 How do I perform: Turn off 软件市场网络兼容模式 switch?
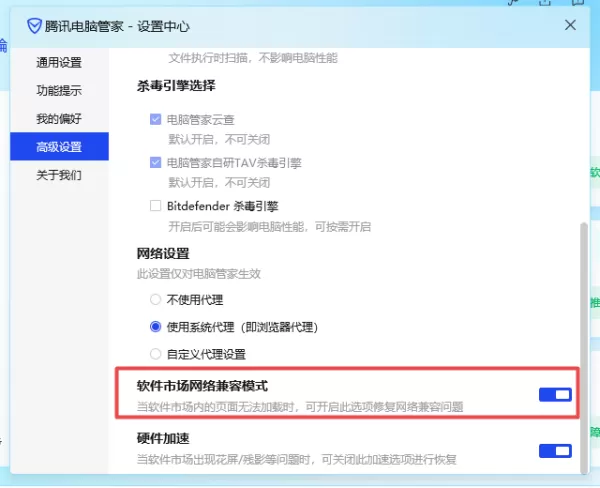(x=555, y=395)
